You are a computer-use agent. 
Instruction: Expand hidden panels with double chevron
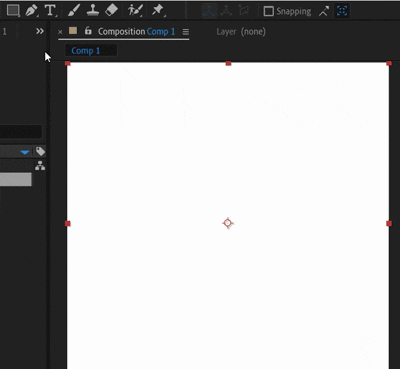click(40, 31)
